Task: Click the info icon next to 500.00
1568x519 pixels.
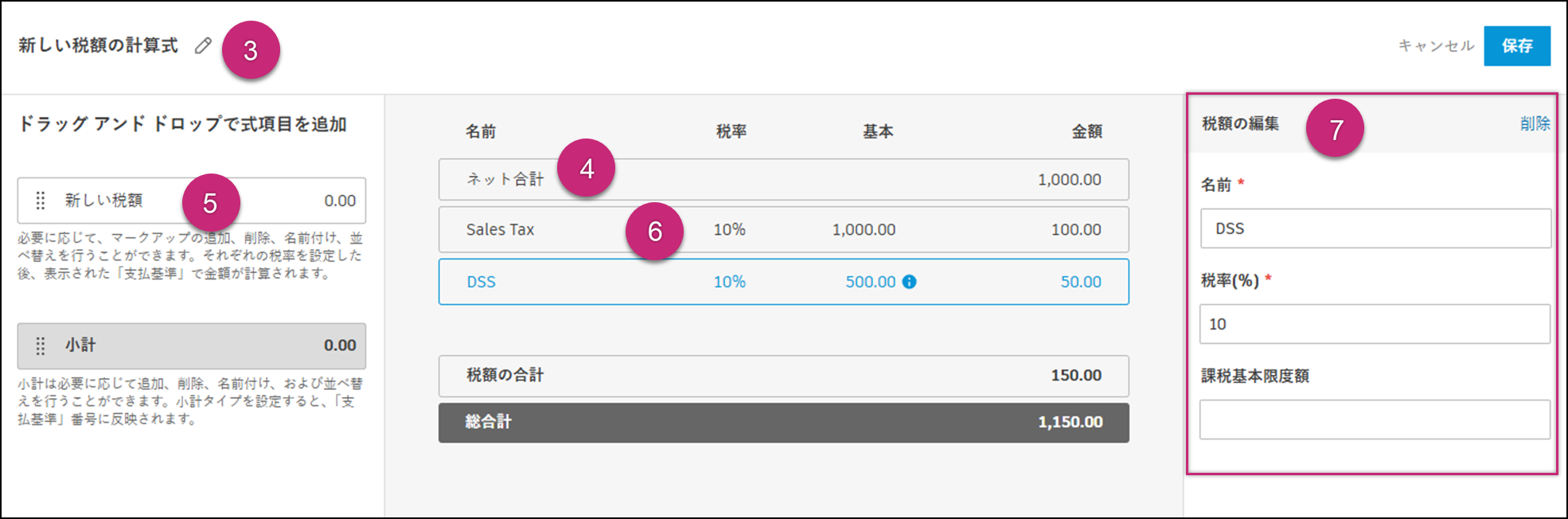Action: (910, 282)
